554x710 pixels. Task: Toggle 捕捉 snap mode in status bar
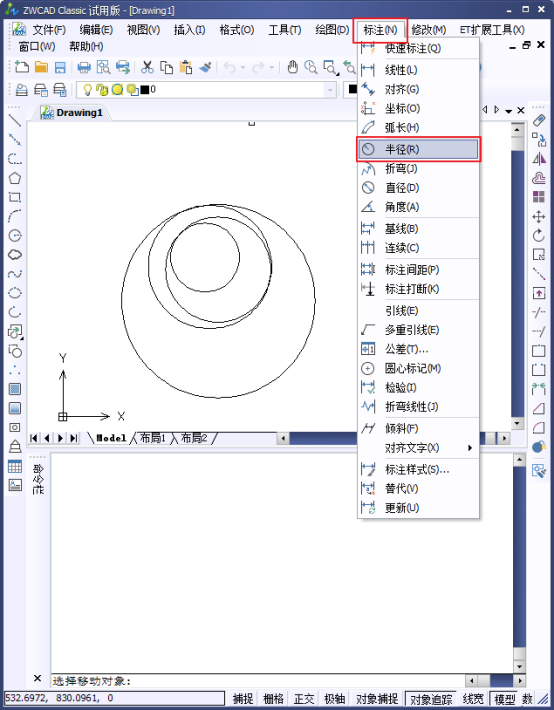[x=243, y=698]
